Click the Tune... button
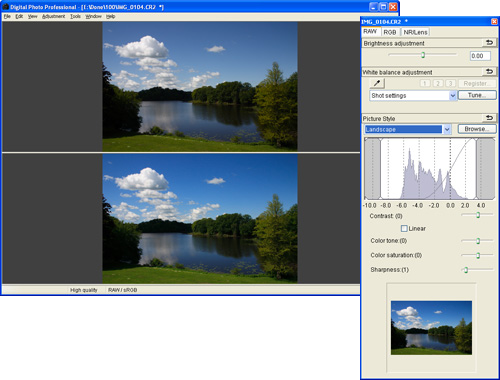This screenshot has width=500, height=380. coord(477,95)
